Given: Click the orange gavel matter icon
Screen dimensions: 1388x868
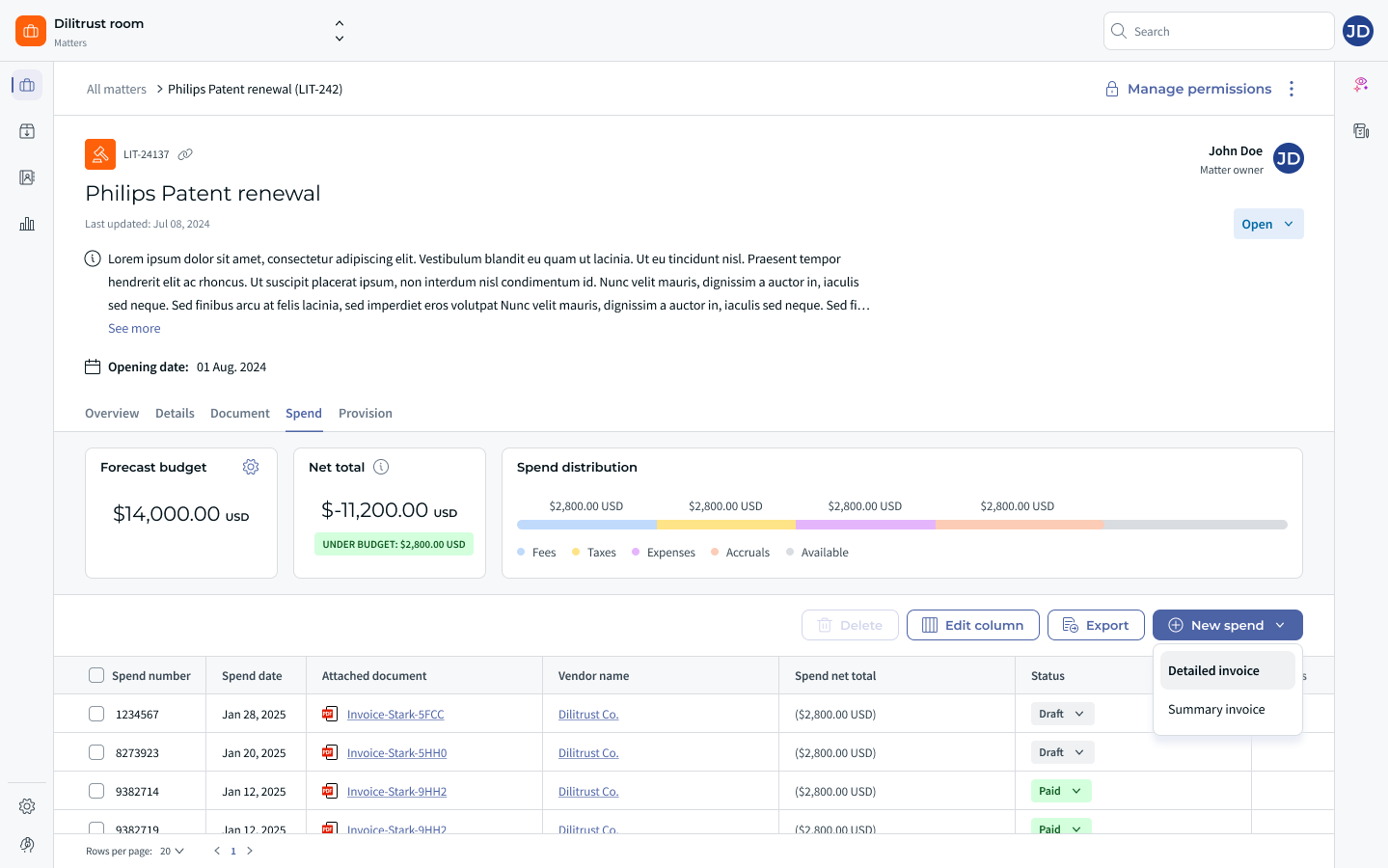Looking at the screenshot, I should pos(100,154).
